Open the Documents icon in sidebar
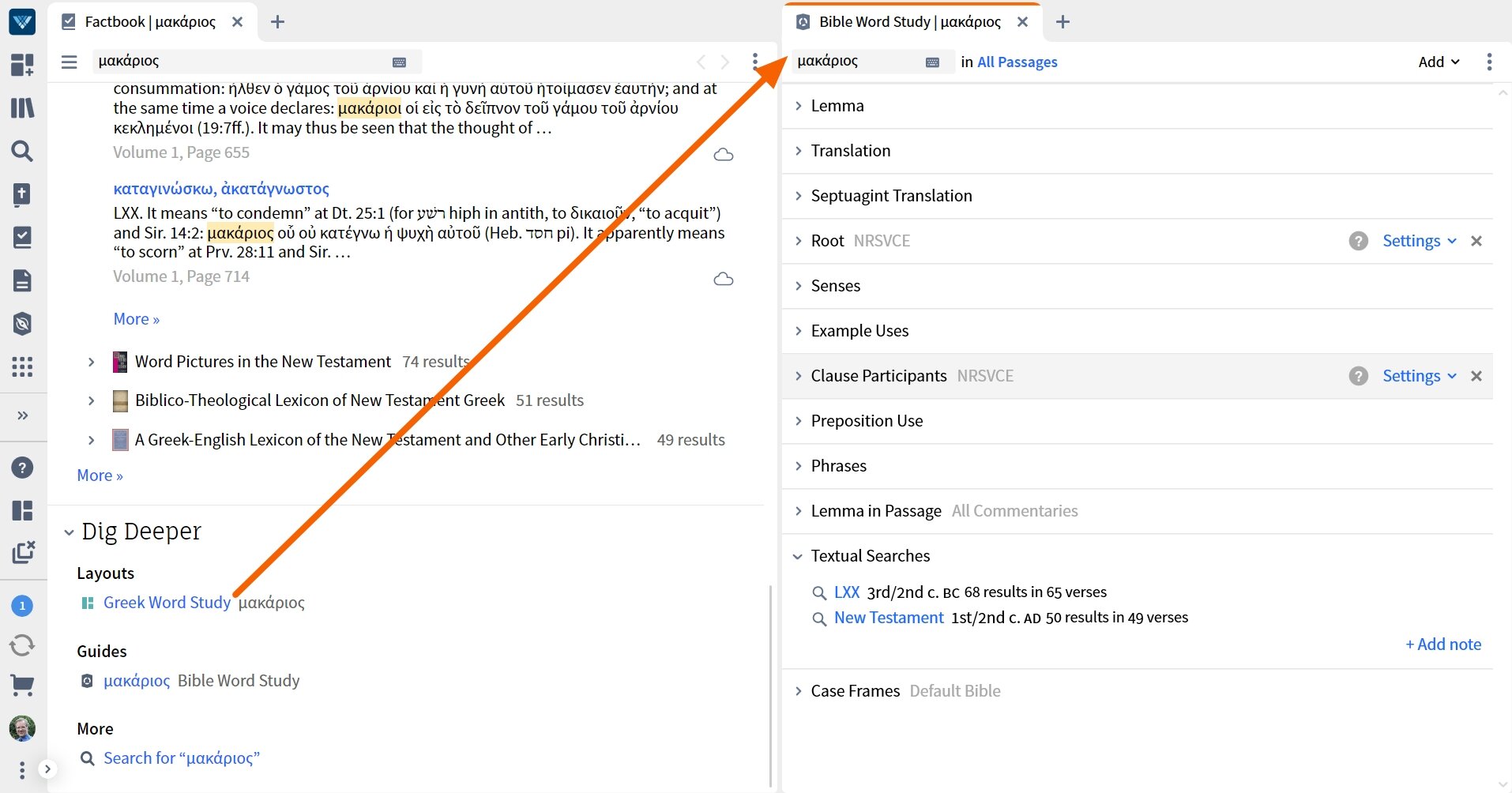1512x793 pixels. (22, 280)
